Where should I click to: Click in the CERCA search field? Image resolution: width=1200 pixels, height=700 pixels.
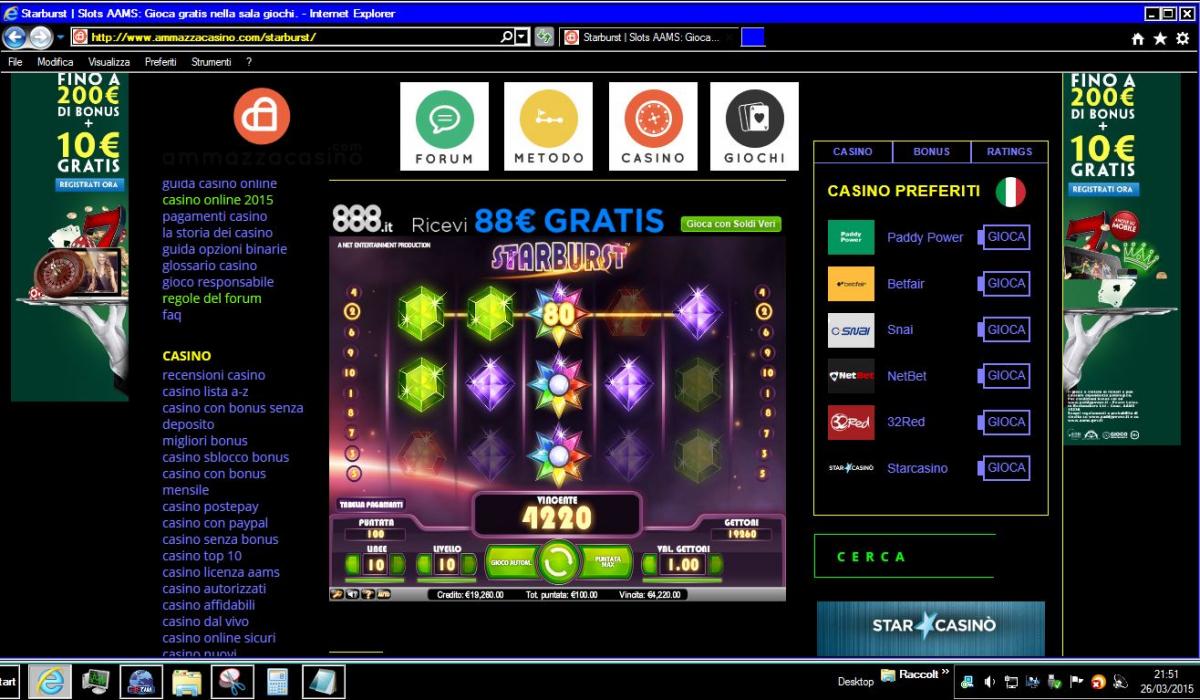pyautogui.click(x=904, y=556)
